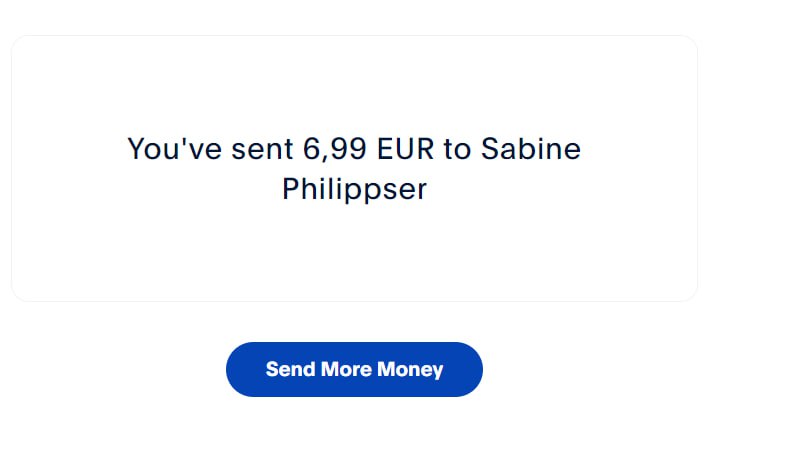Click the recipient surname "Philippser"
803x458 pixels.
click(x=354, y=189)
